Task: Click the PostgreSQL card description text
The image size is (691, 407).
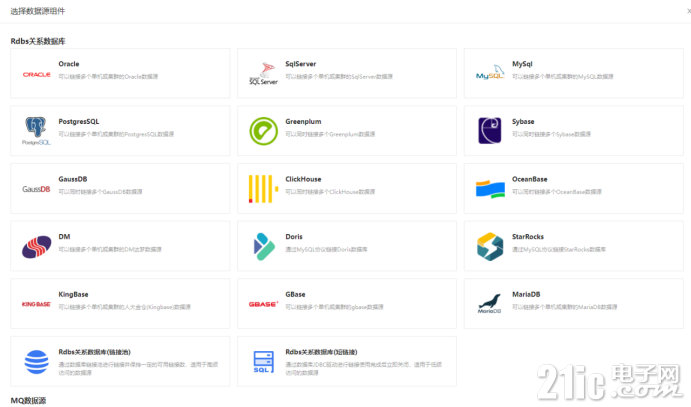Action: tap(116, 134)
